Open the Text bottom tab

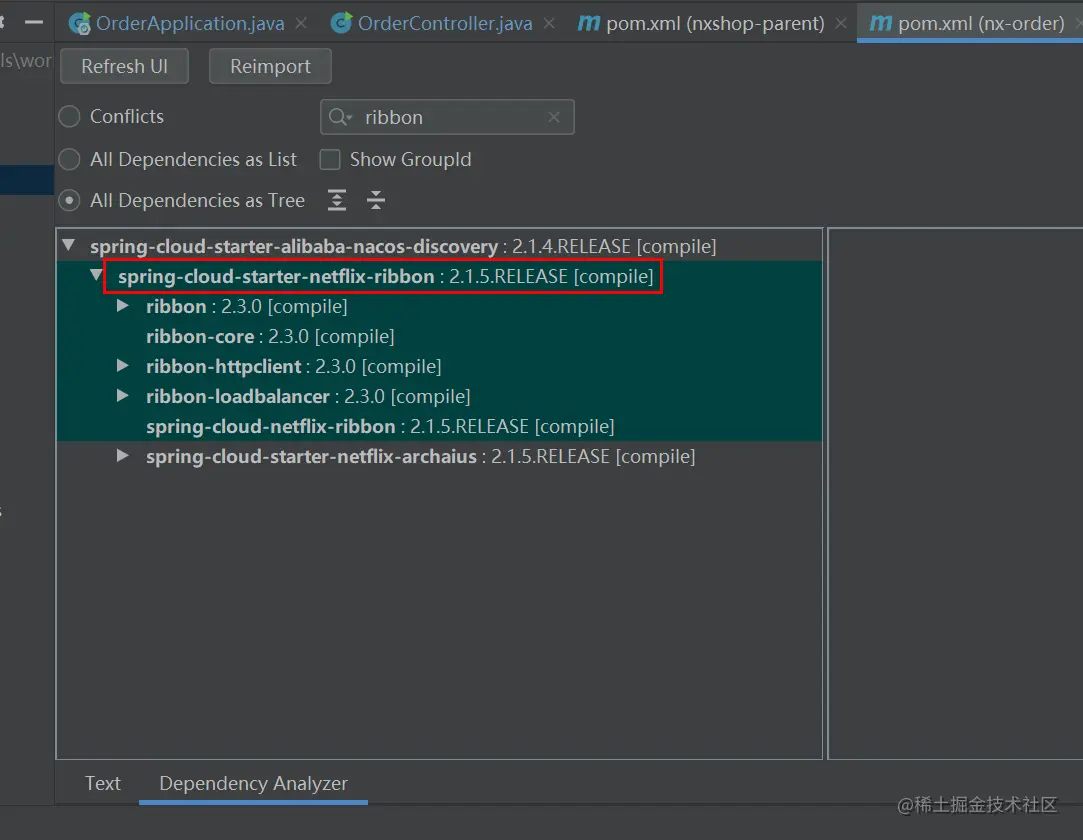[x=102, y=783]
